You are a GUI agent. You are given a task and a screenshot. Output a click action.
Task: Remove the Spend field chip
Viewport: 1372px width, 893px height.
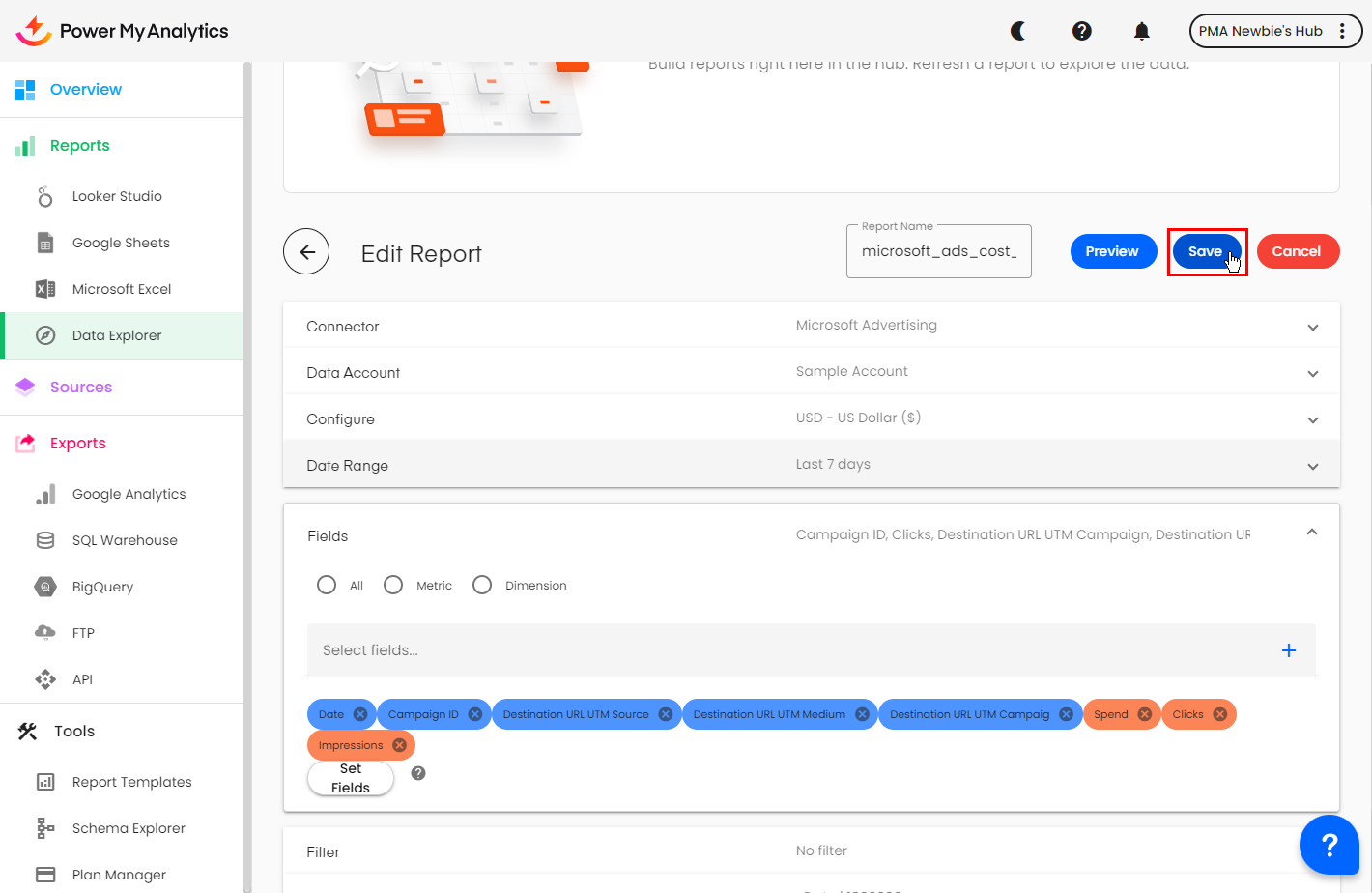pos(1144,714)
